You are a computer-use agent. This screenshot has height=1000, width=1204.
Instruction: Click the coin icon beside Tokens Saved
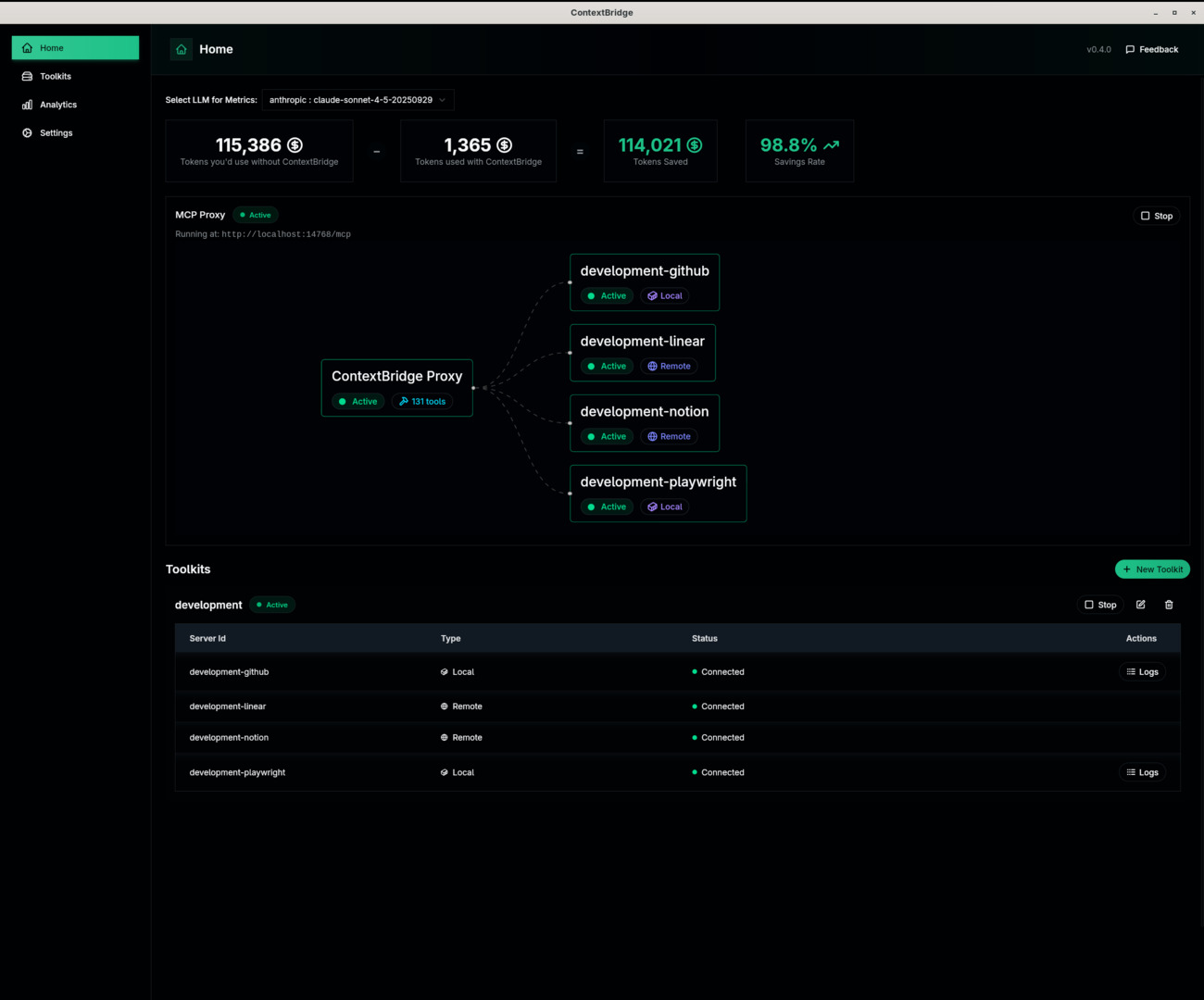(692, 144)
